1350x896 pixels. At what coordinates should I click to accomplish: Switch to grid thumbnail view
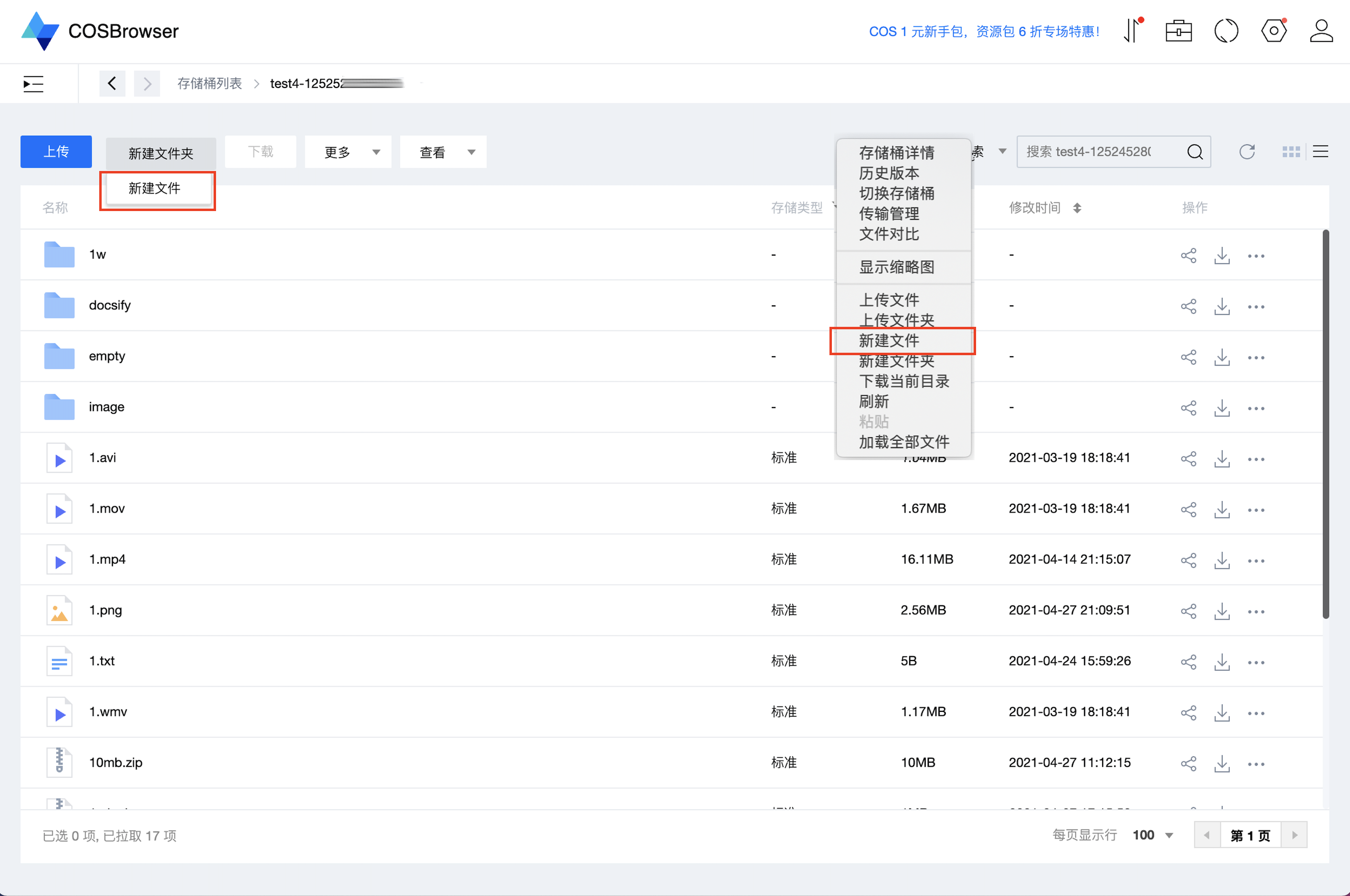pyautogui.click(x=1290, y=151)
